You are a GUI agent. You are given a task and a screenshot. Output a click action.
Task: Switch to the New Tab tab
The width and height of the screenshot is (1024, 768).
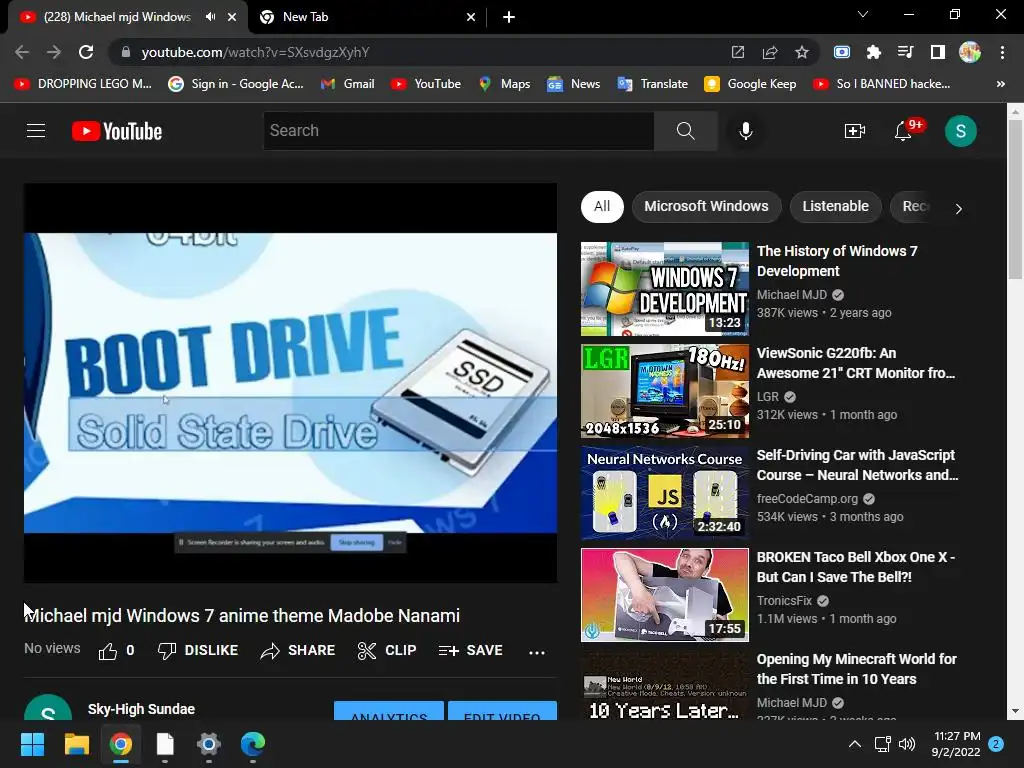pyautogui.click(x=367, y=17)
